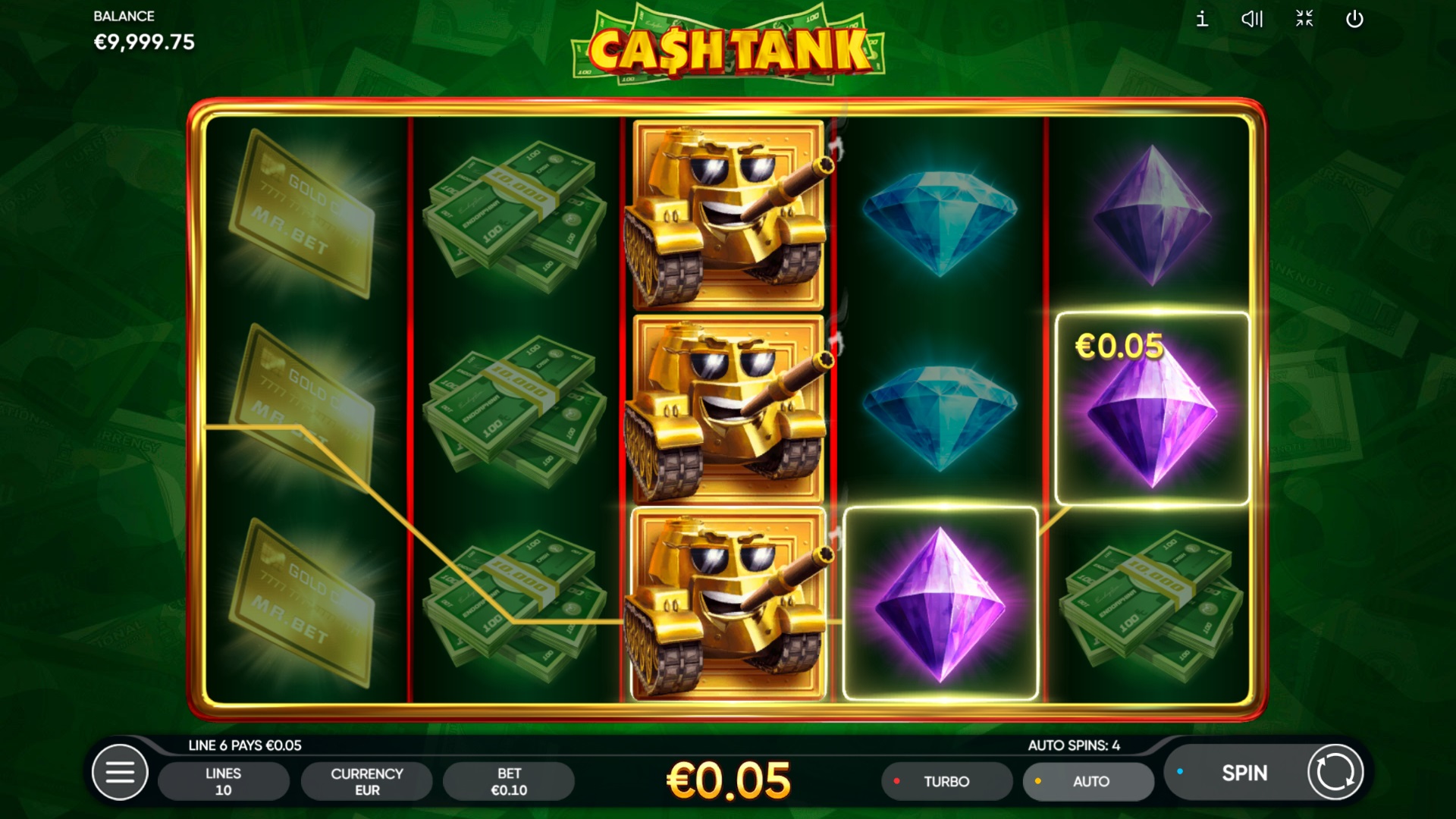Click the power quit icon
This screenshot has width=1456, height=819.
(1354, 19)
